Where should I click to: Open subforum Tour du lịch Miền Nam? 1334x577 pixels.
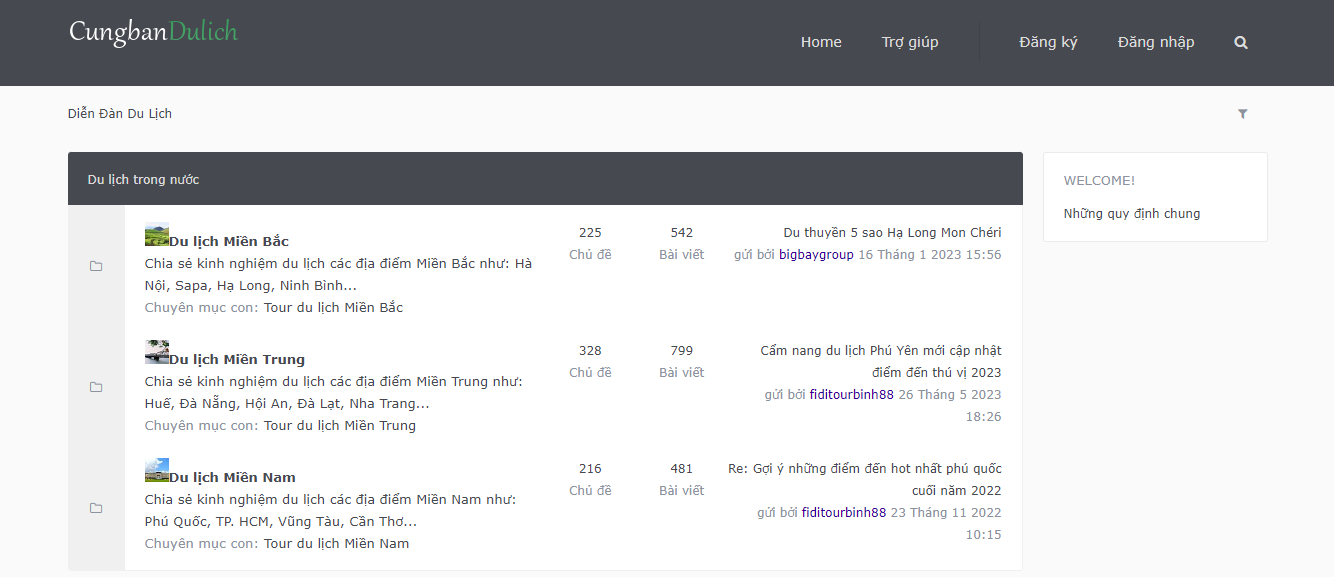pos(337,544)
